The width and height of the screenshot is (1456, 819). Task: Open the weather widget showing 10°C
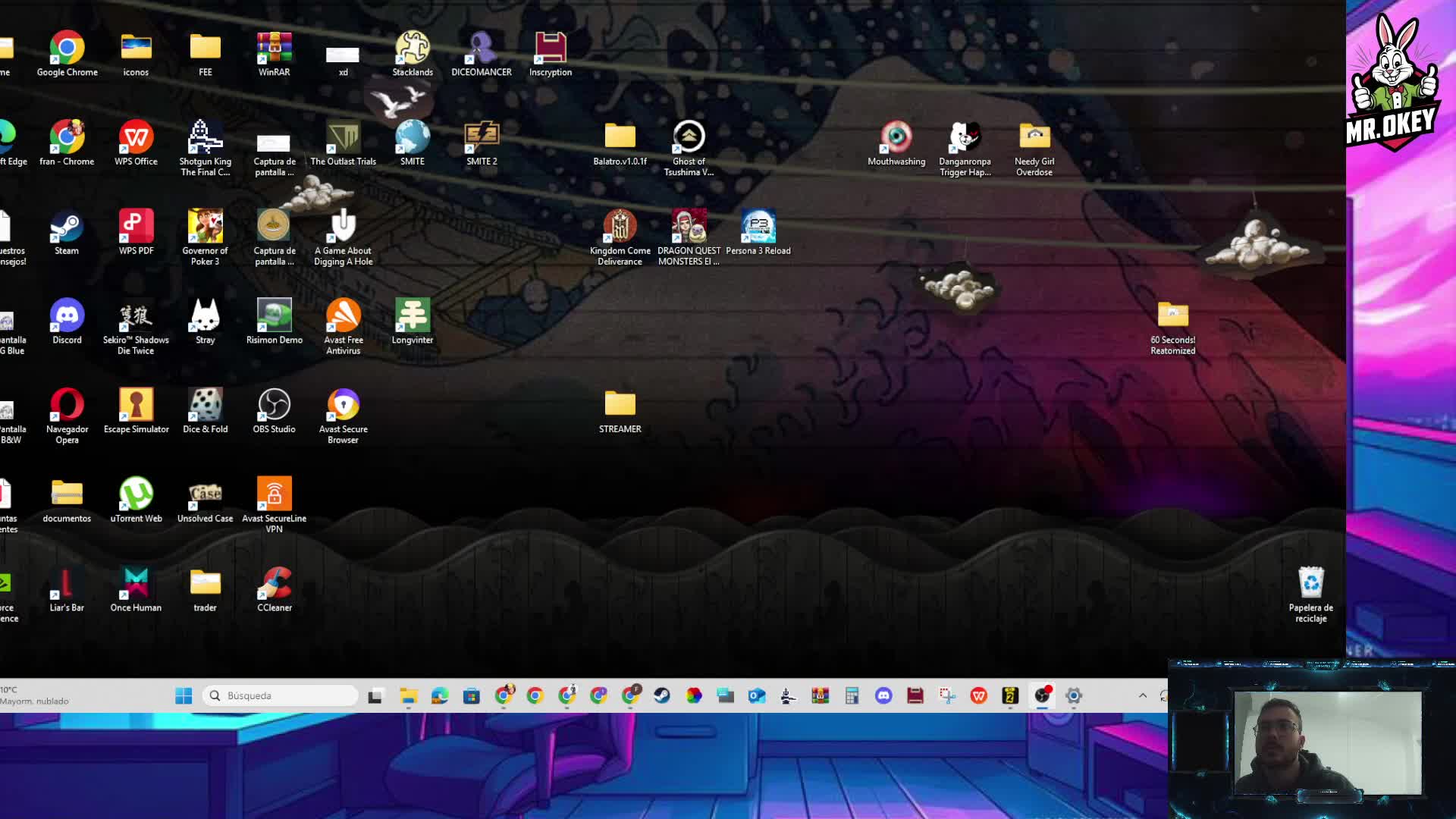(x=36, y=695)
